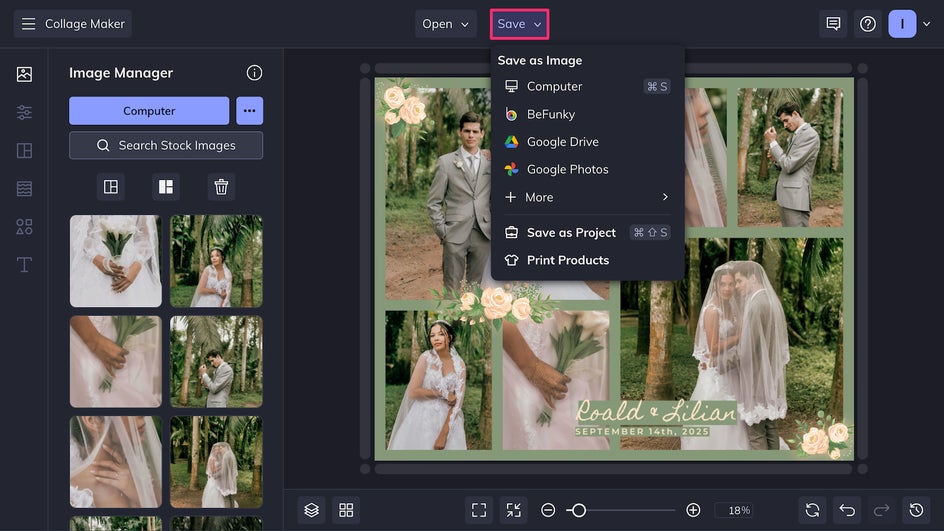Viewport: 944px width, 531px height.
Task: Open more upload options ellipsis button
Action: coord(249,111)
